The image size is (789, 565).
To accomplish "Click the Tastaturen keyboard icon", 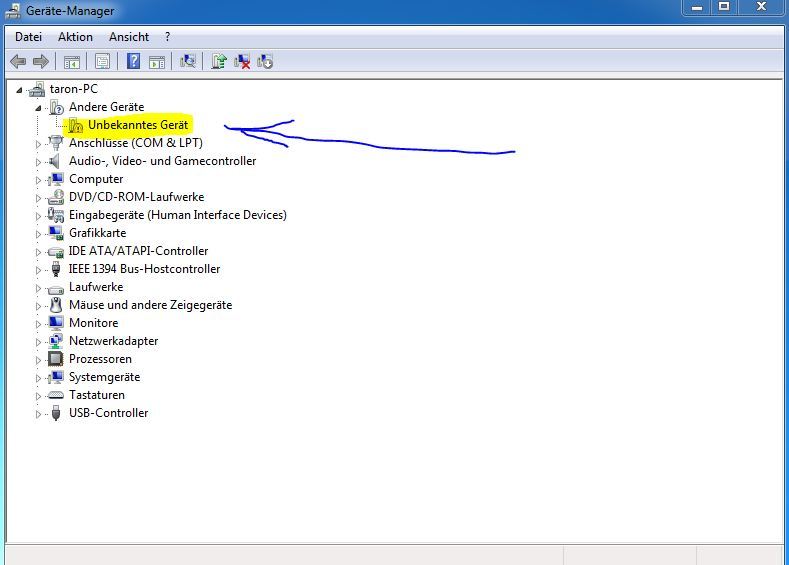I will [56, 395].
